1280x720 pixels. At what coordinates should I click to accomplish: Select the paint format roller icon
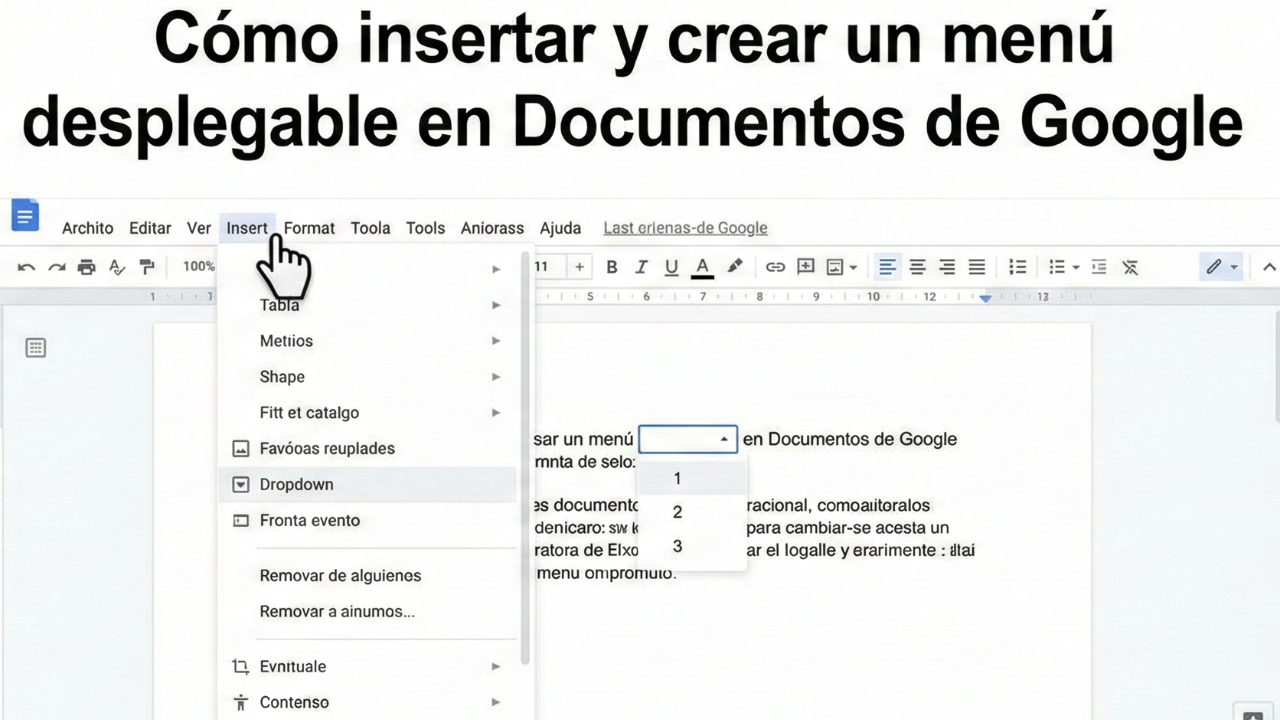tap(147, 267)
